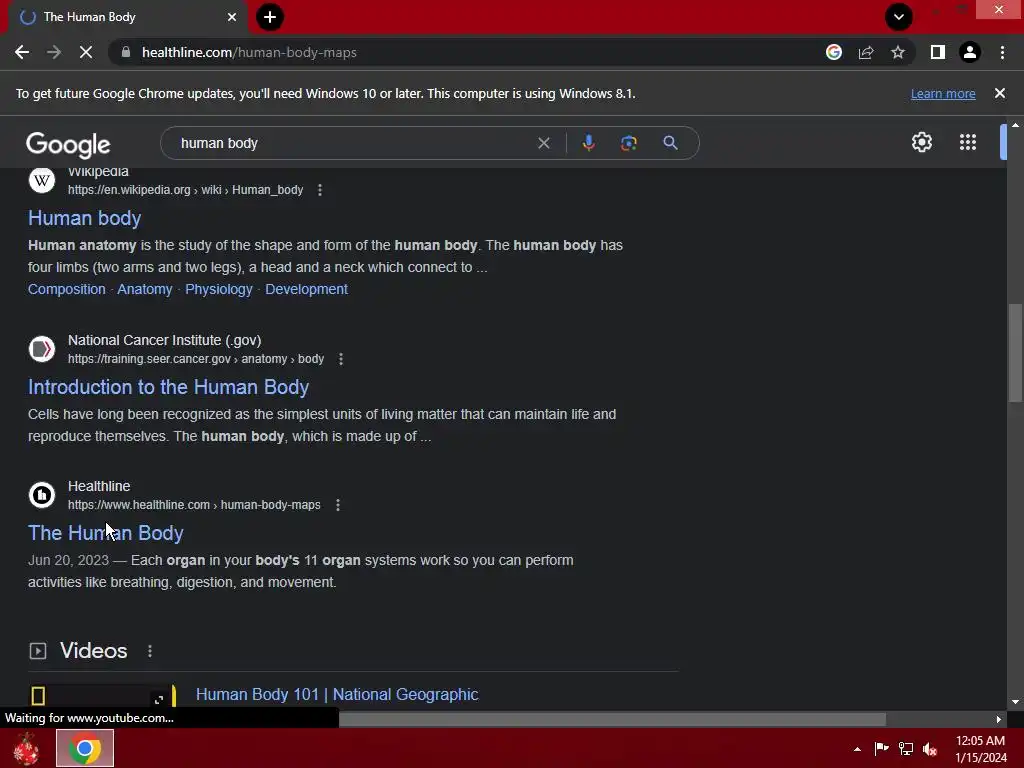Share this page icon

click(866, 52)
